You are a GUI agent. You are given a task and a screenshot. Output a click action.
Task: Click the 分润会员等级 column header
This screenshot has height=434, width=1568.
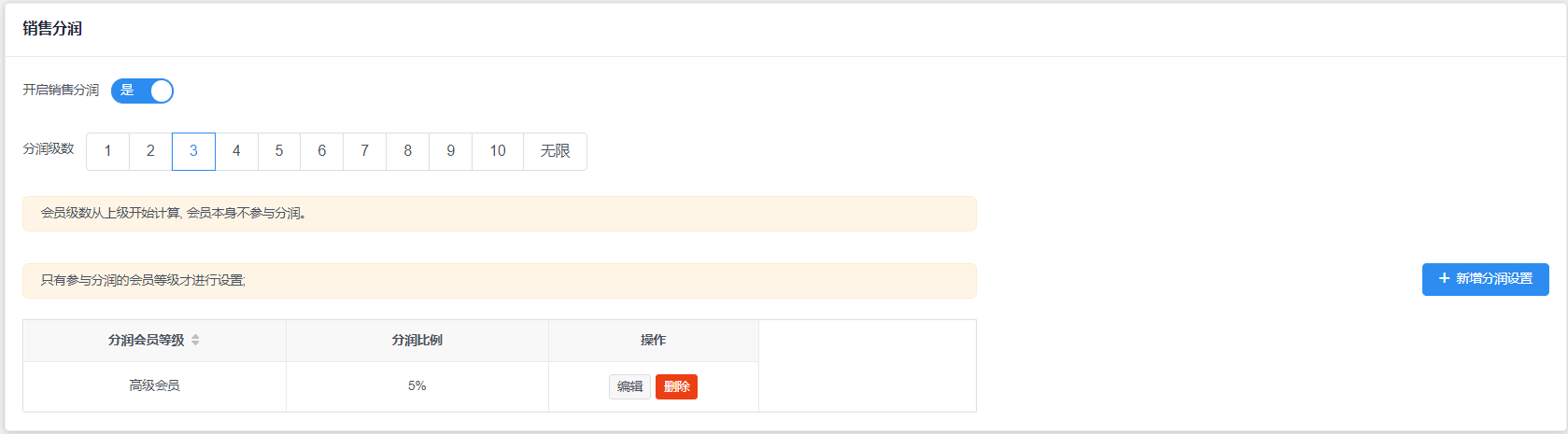(x=147, y=341)
